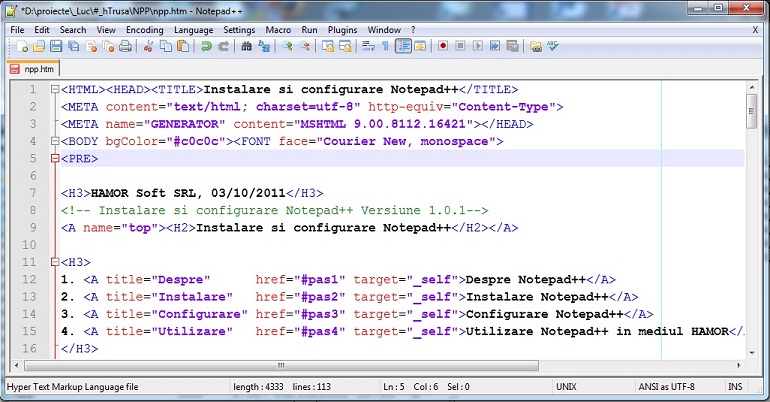
Task: Open the Encoding menu
Action: pyautogui.click(x=144, y=30)
